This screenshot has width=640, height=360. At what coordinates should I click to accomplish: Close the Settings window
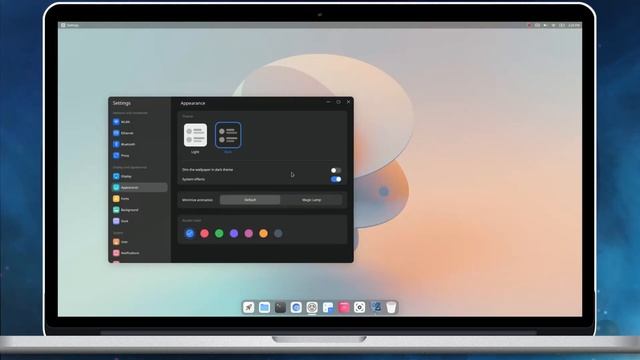349,102
